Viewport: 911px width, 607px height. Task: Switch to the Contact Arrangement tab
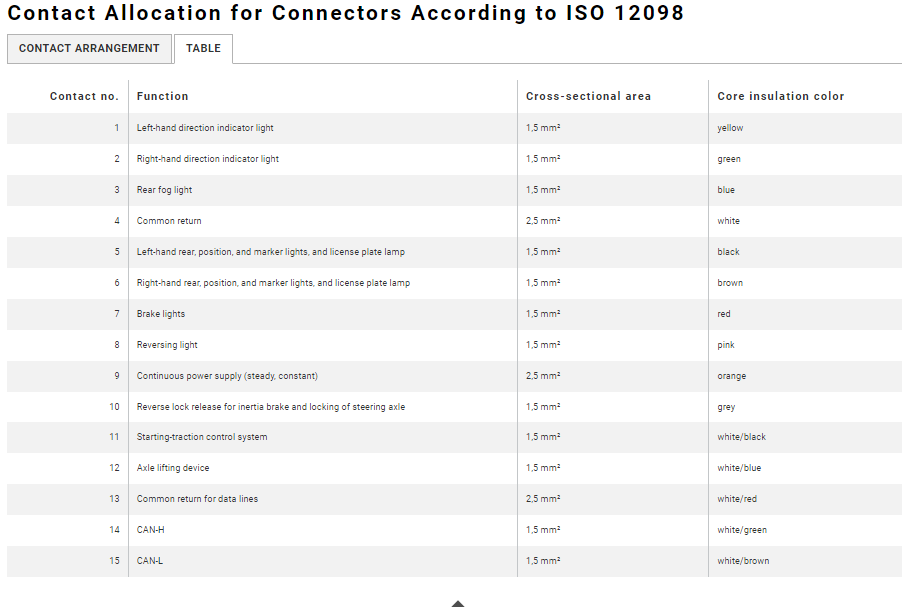tap(89, 48)
